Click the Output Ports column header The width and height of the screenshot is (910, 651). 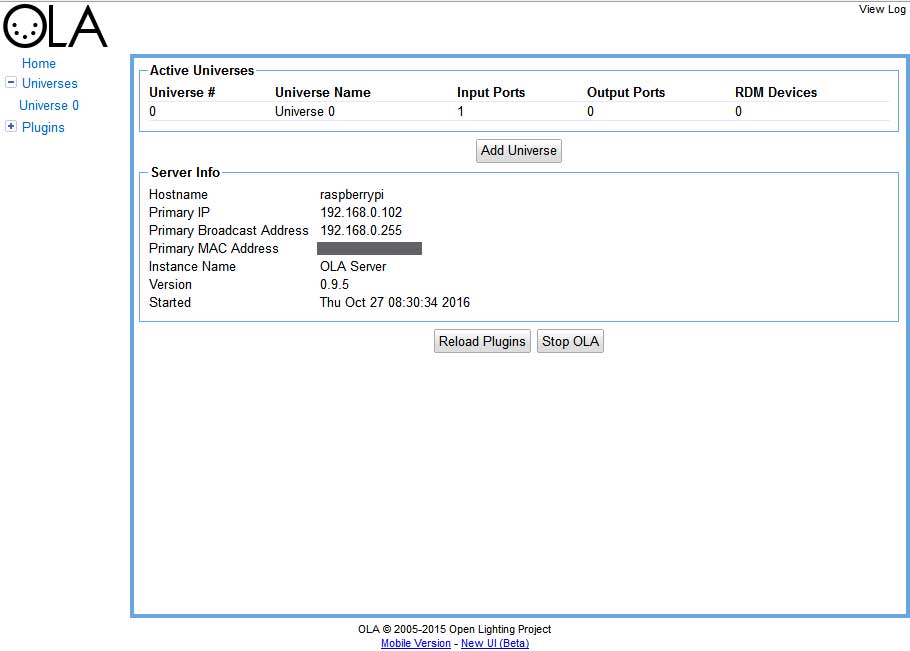click(x=625, y=93)
